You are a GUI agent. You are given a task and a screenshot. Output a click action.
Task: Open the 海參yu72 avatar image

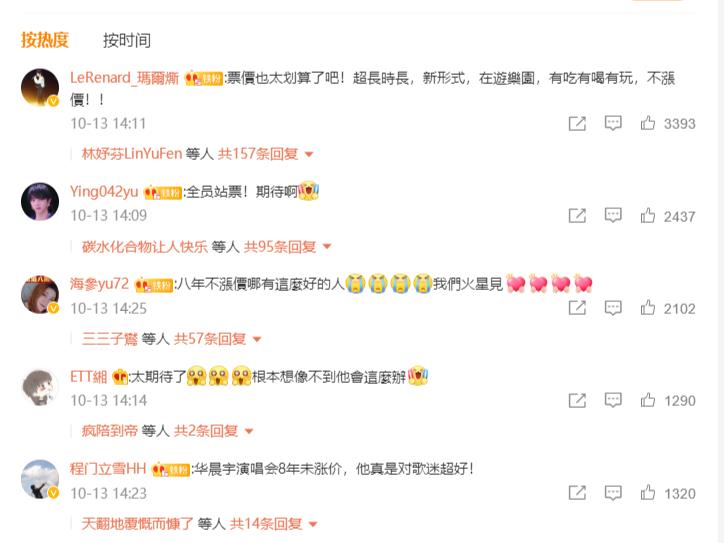point(40,294)
